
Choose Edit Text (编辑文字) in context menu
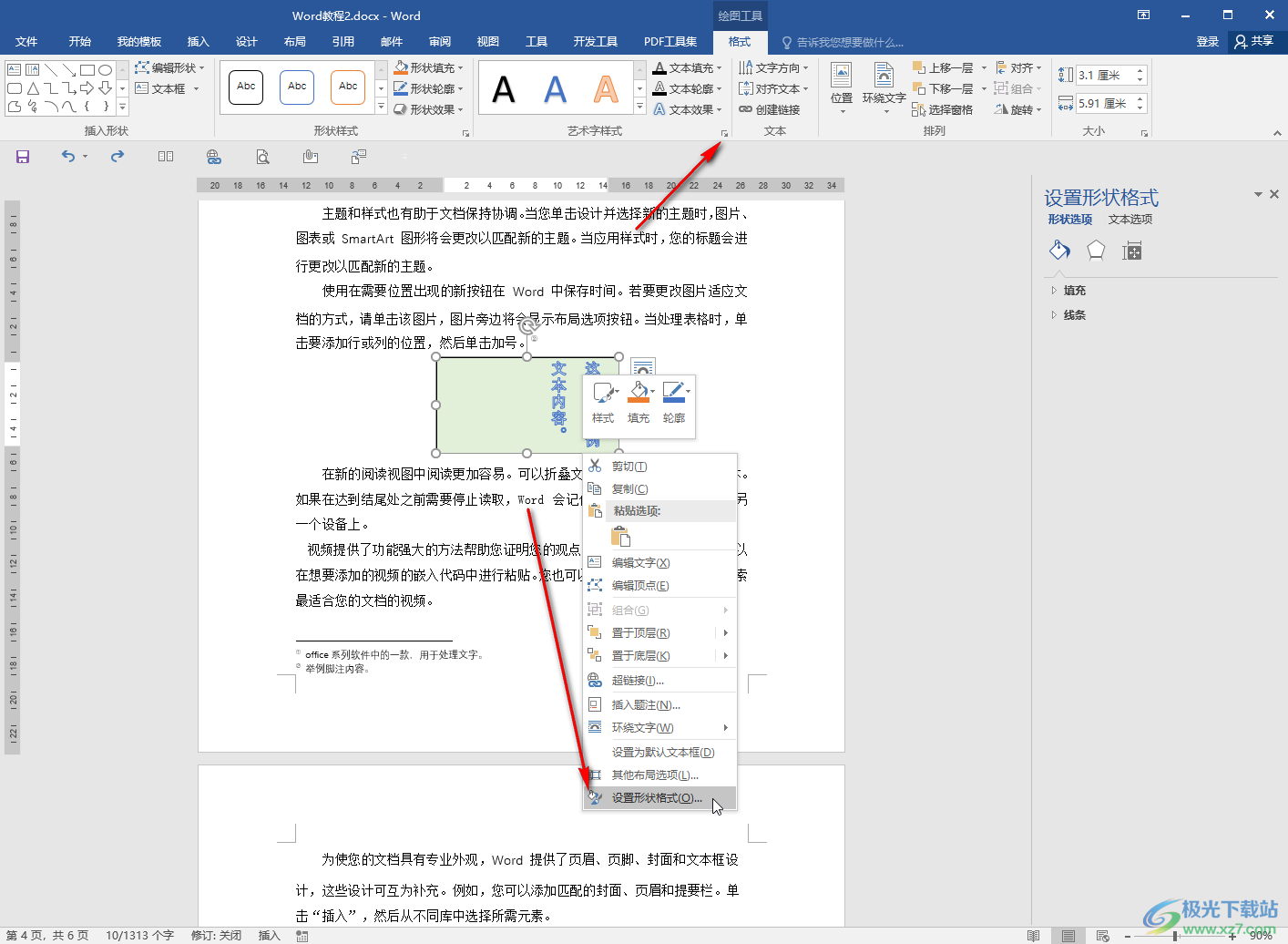coord(659,563)
